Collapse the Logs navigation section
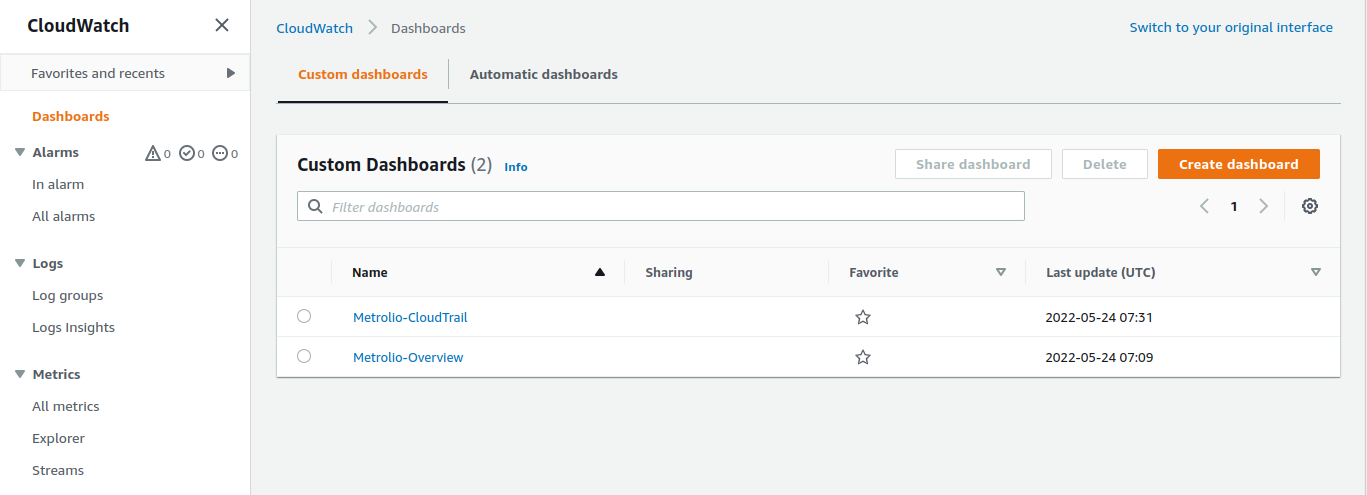Viewport: 1367px width, 495px height. click(20, 264)
